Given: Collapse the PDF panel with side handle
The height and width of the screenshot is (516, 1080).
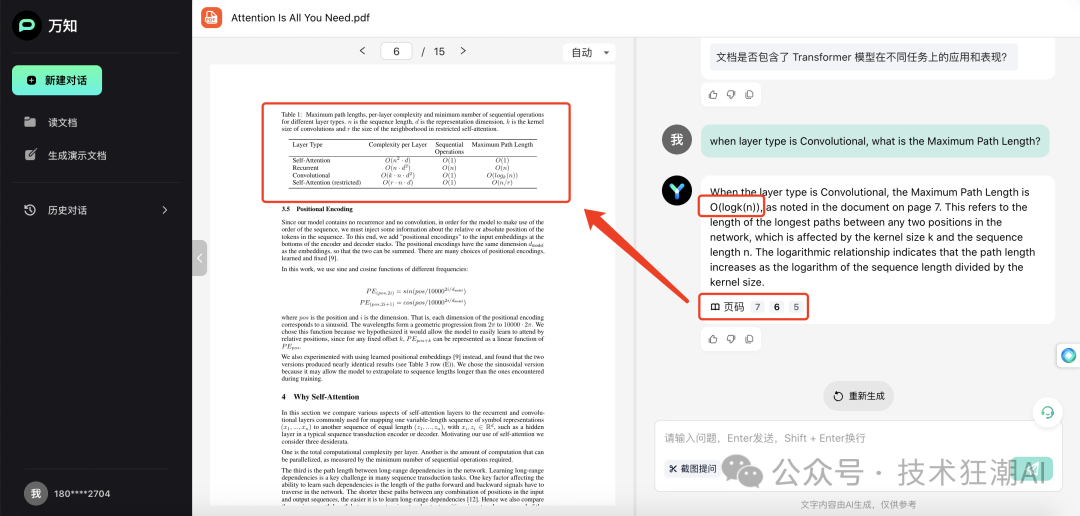Looking at the screenshot, I should tap(200, 258).
